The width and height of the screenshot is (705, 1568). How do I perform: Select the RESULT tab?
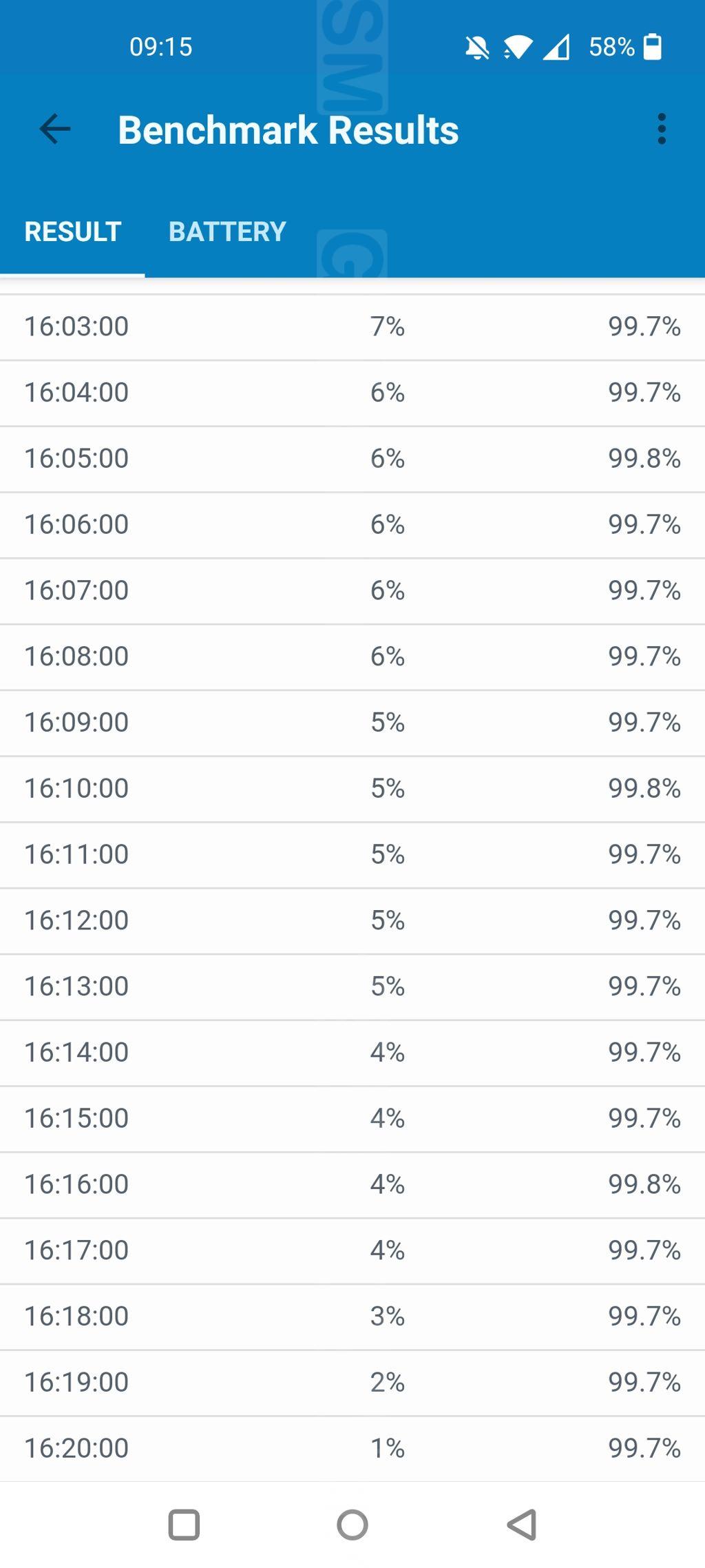[73, 231]
